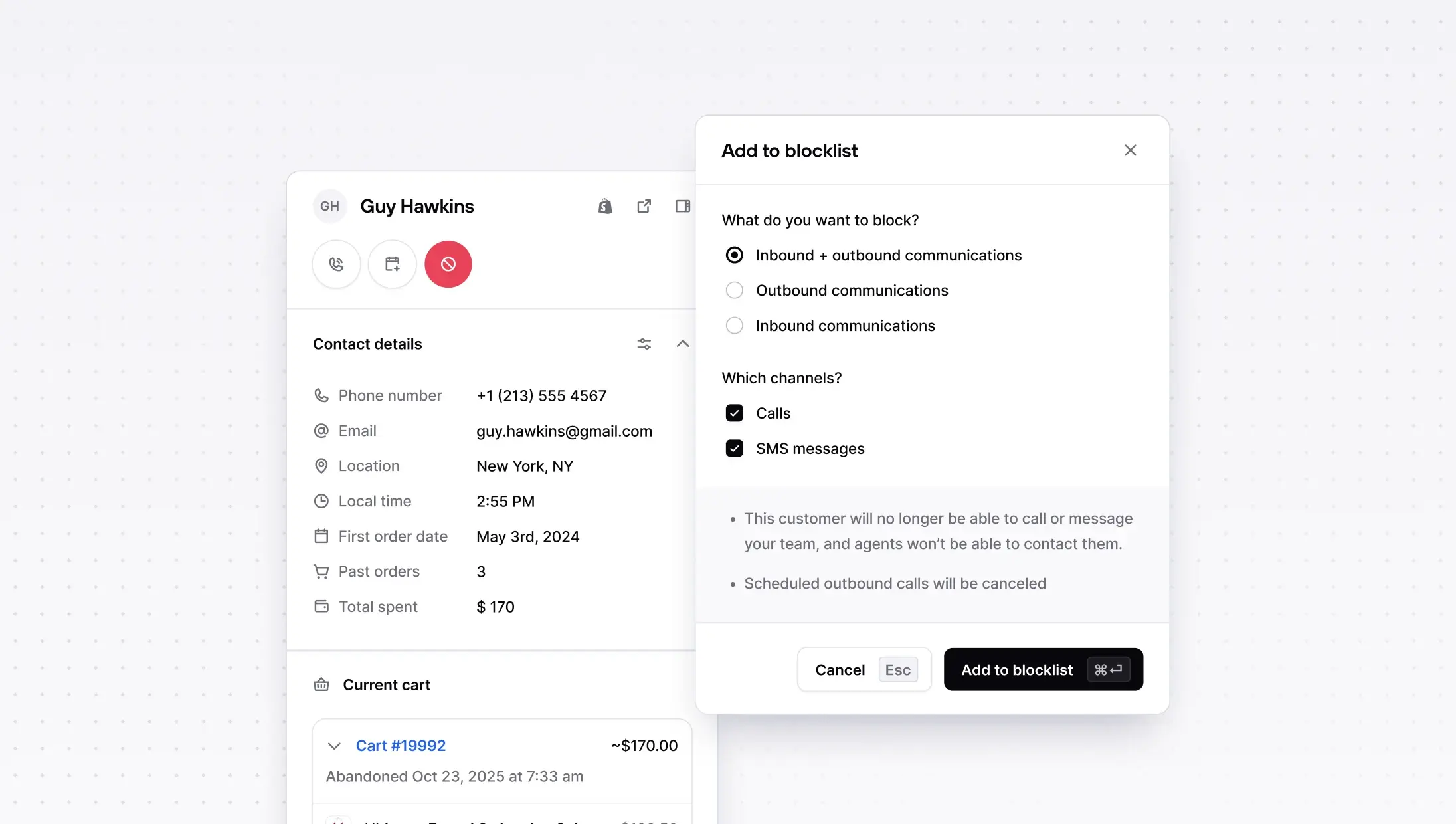The image size is (1456, 824).
Task: Open the Shopify customer profile
Action: pos(604,206)
